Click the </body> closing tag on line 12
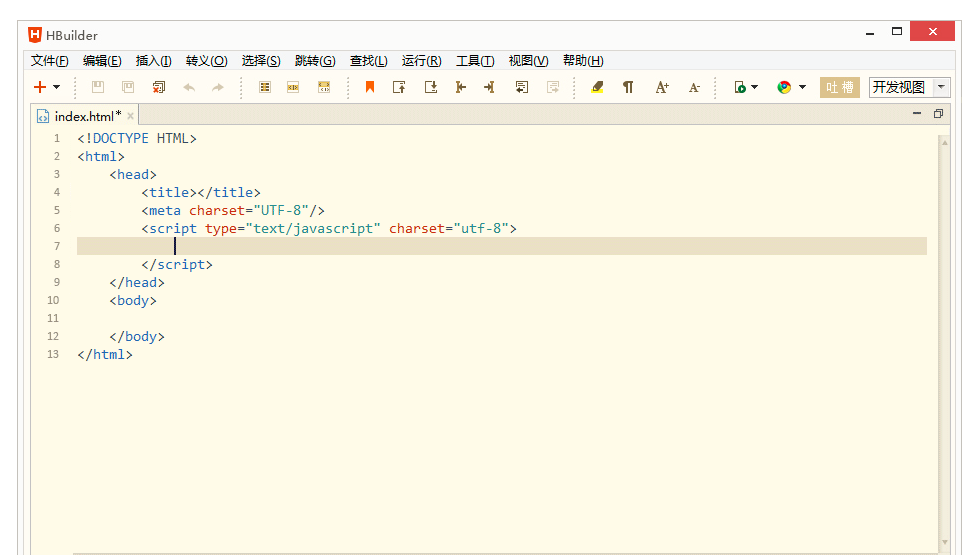 pyautogui.click(x=137, y=336)
